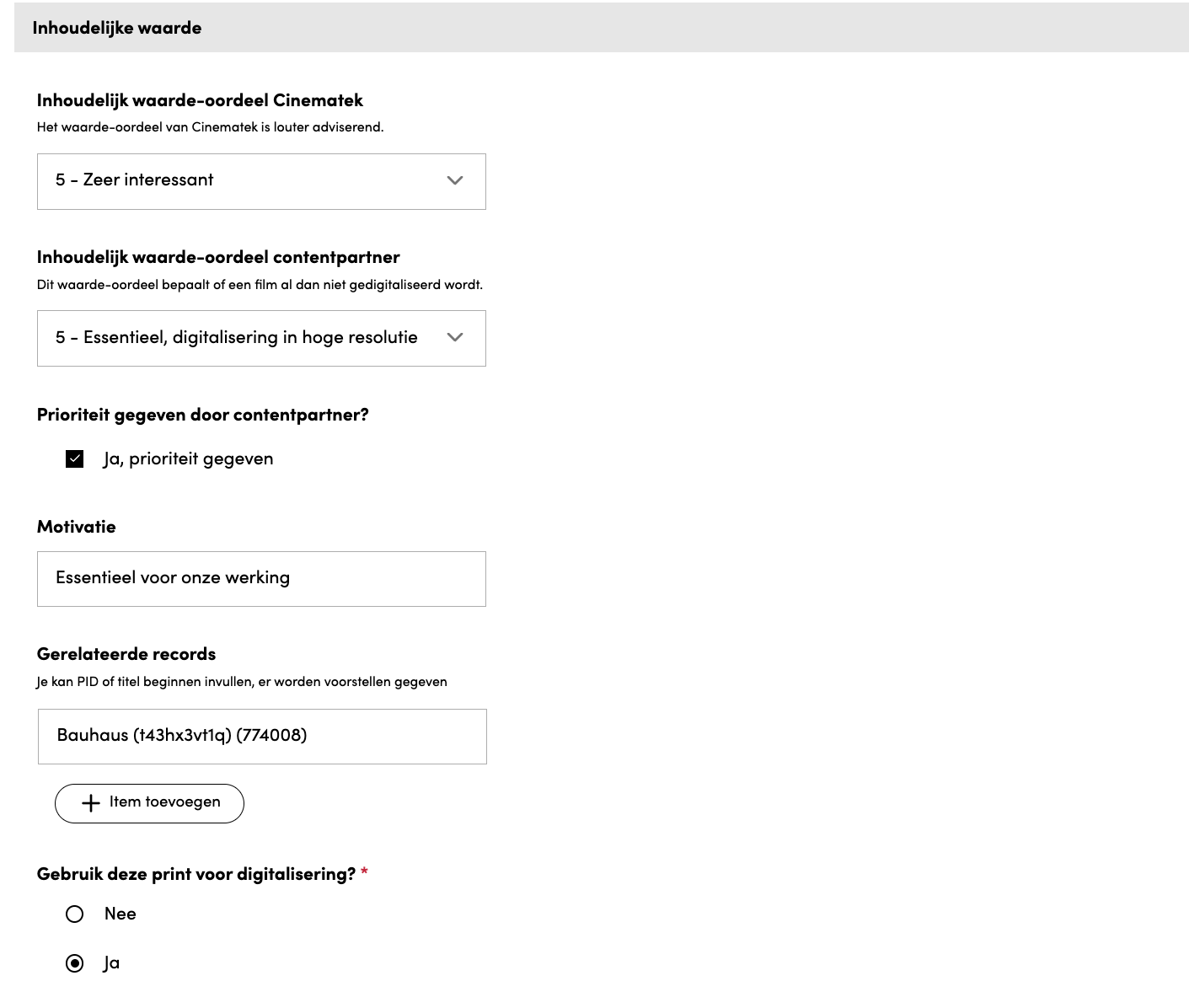Screen dimensions: 1200x1008
Task: Open the contentpartner waarde-oordeel dropdown
Action: pos(261,338)
